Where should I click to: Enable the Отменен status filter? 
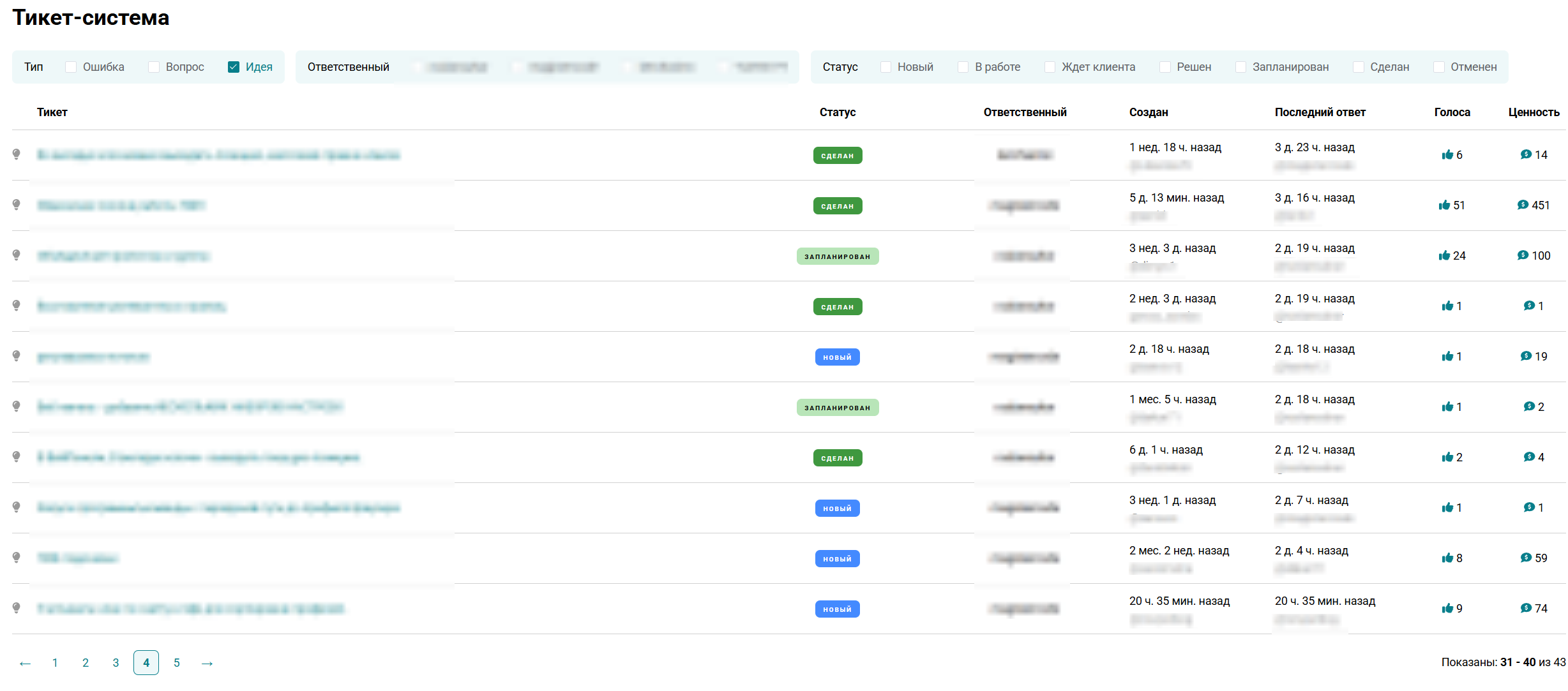[1438, 67]
